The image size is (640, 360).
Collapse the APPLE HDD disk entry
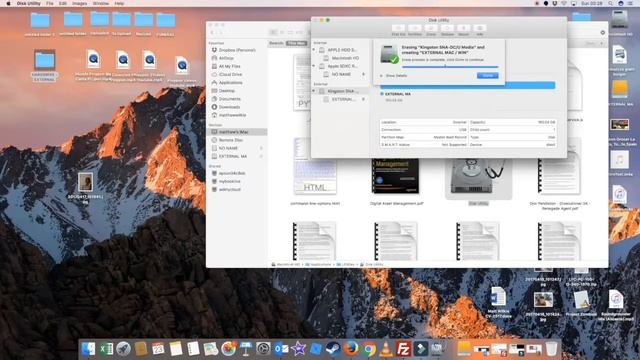click(x=314, y=50)
